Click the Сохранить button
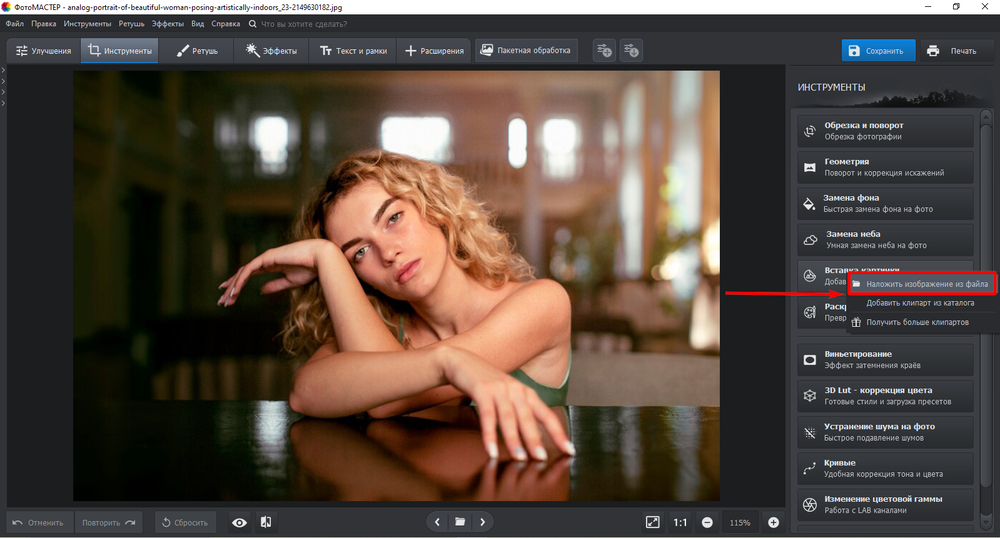 click(876, 50)
